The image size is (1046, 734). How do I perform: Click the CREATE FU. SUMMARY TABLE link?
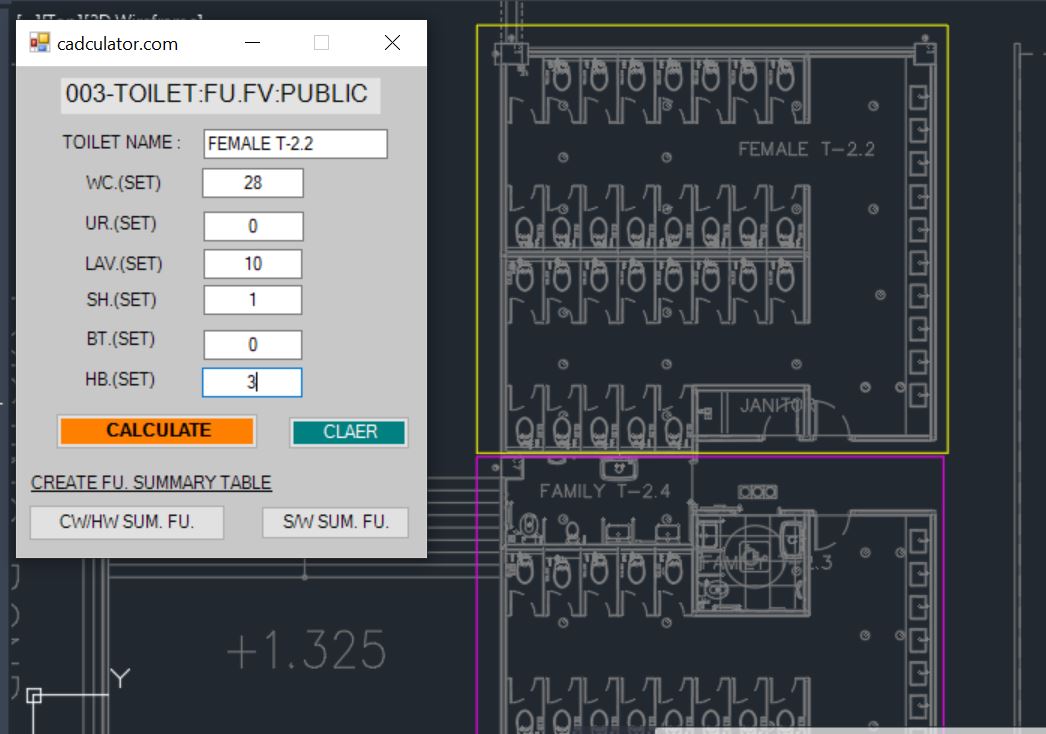[151, 483]
